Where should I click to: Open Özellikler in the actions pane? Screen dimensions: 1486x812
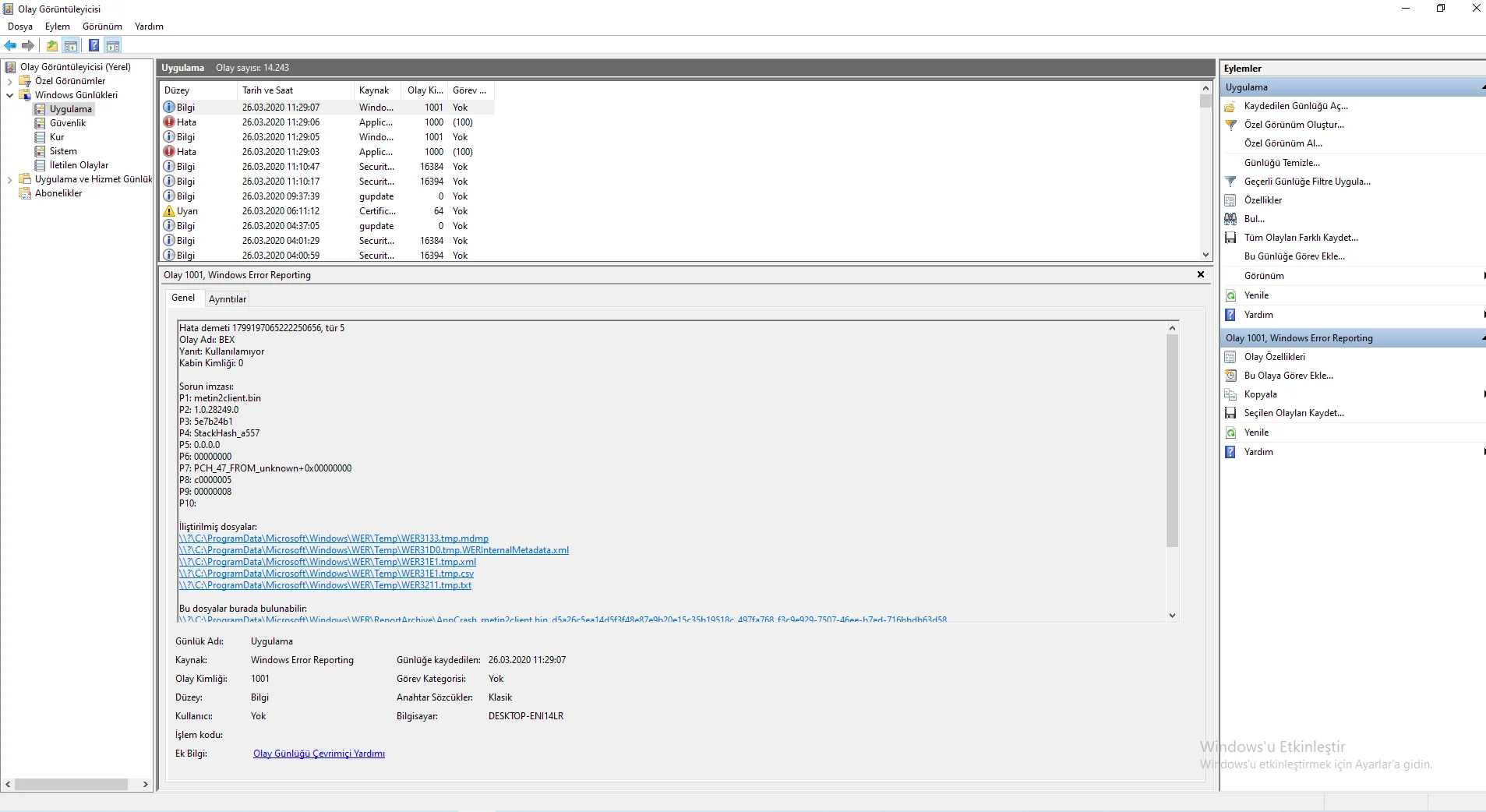[x=1263, y=200]
